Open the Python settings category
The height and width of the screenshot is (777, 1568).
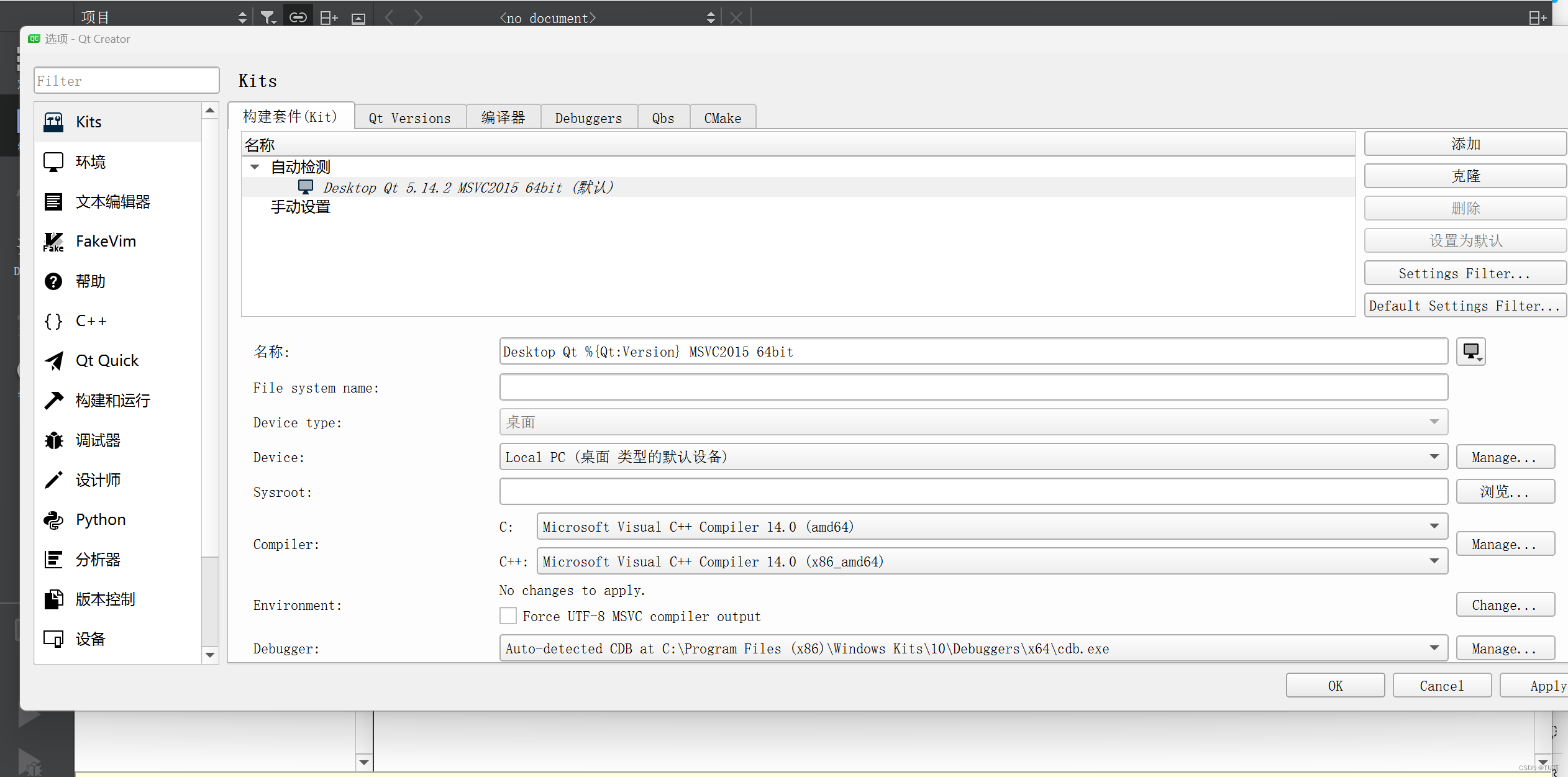coord(100,519)
